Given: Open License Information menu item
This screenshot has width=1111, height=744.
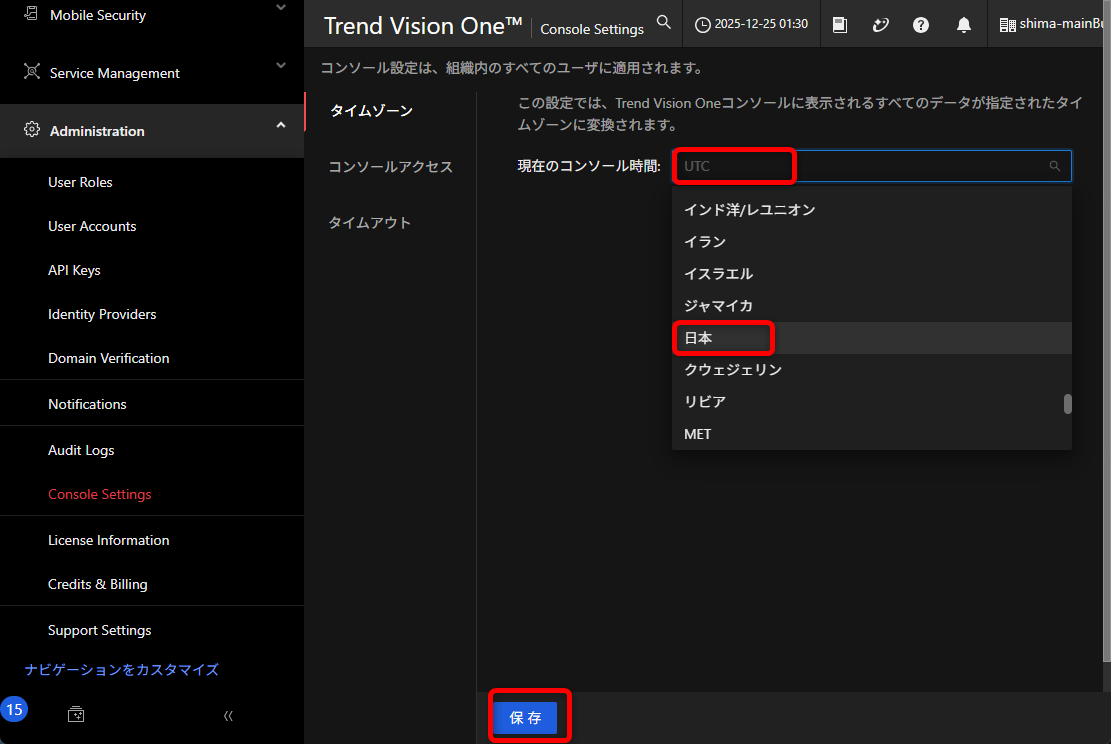Looking at the screenshot, I should pyautogui.click(x=108, y=540).
